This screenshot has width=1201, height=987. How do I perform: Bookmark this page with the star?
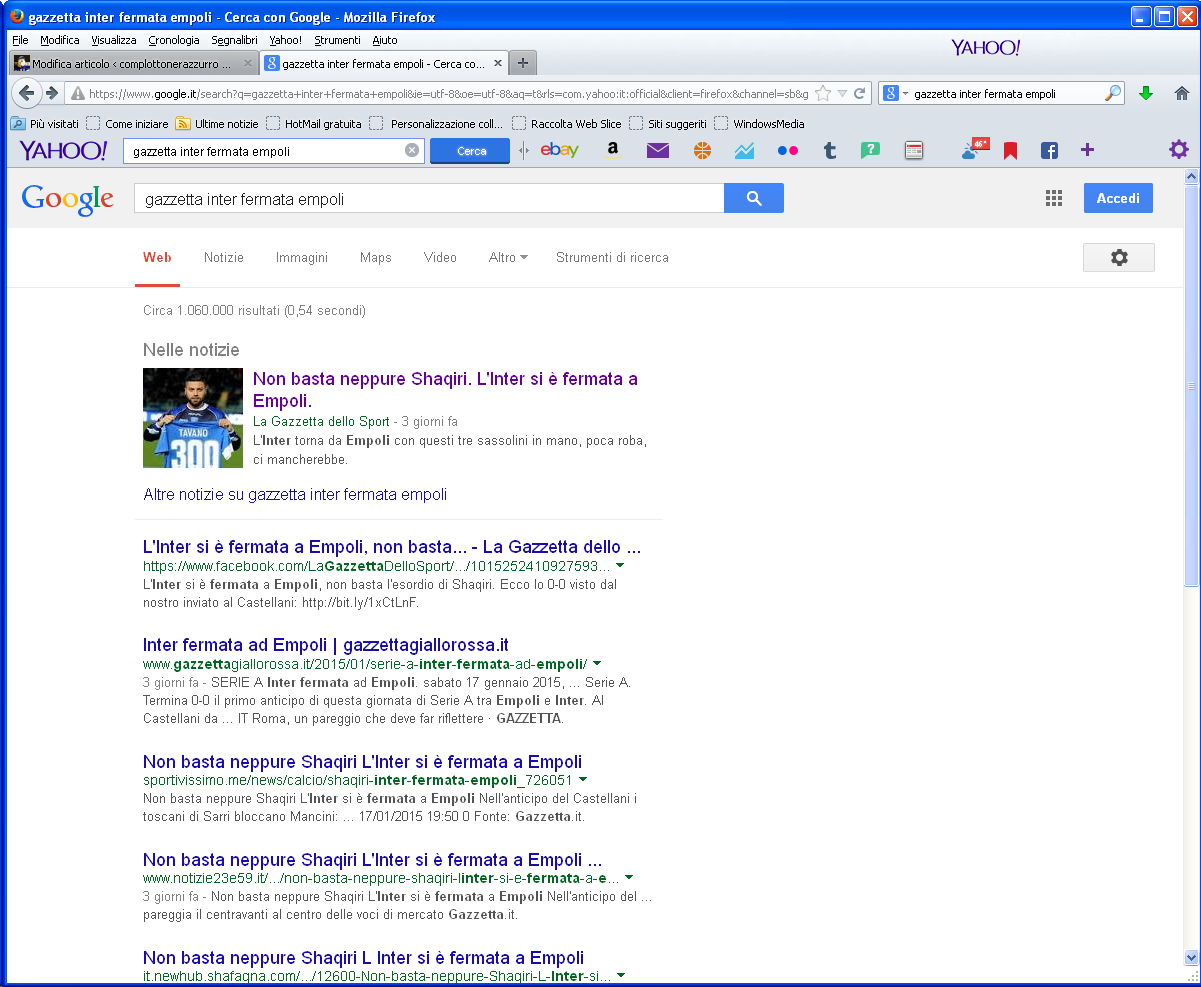point(823,93)
